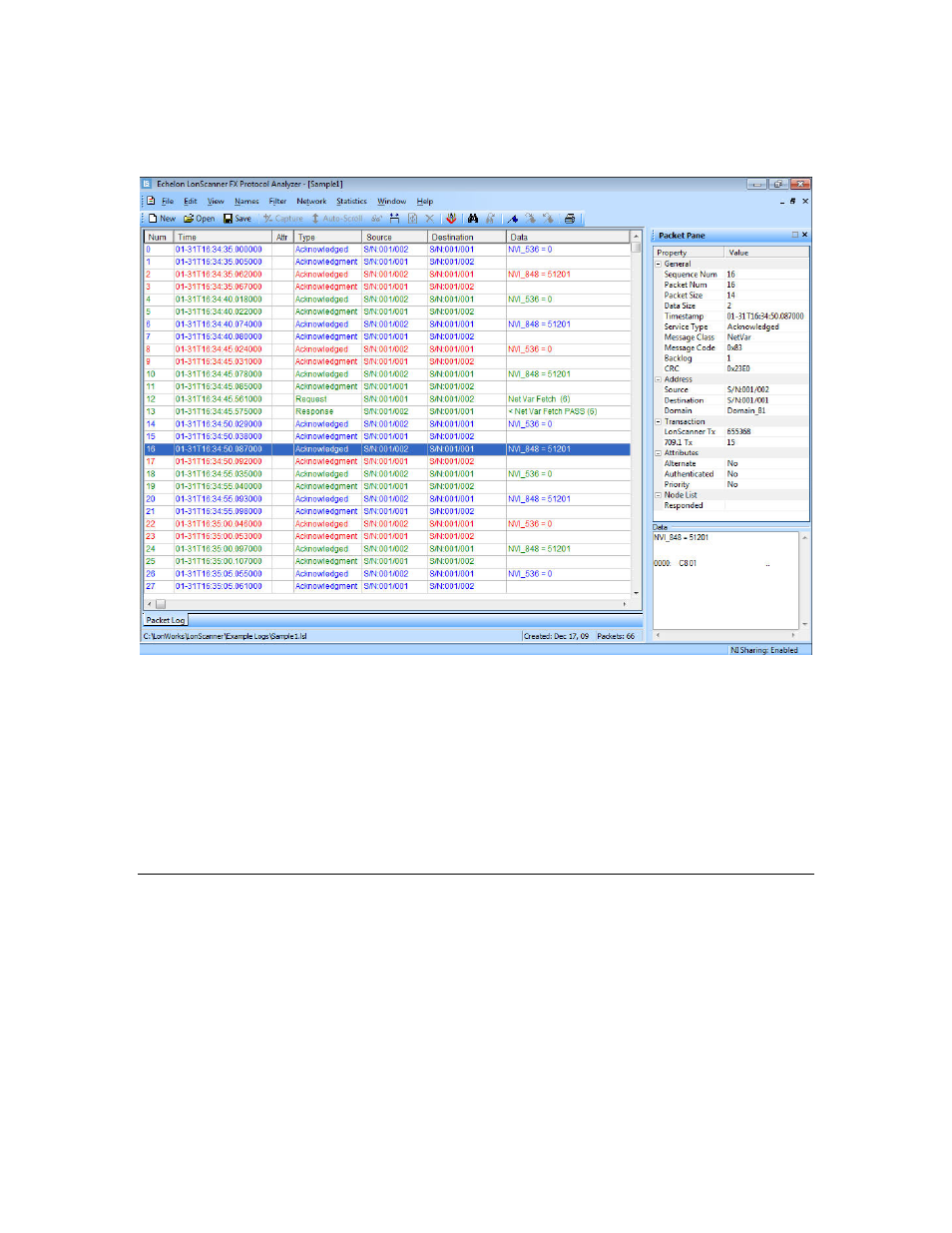Viewport: 952px width, 1233px height.
Task: Open the Edit menu
Action: pos(190,202)
